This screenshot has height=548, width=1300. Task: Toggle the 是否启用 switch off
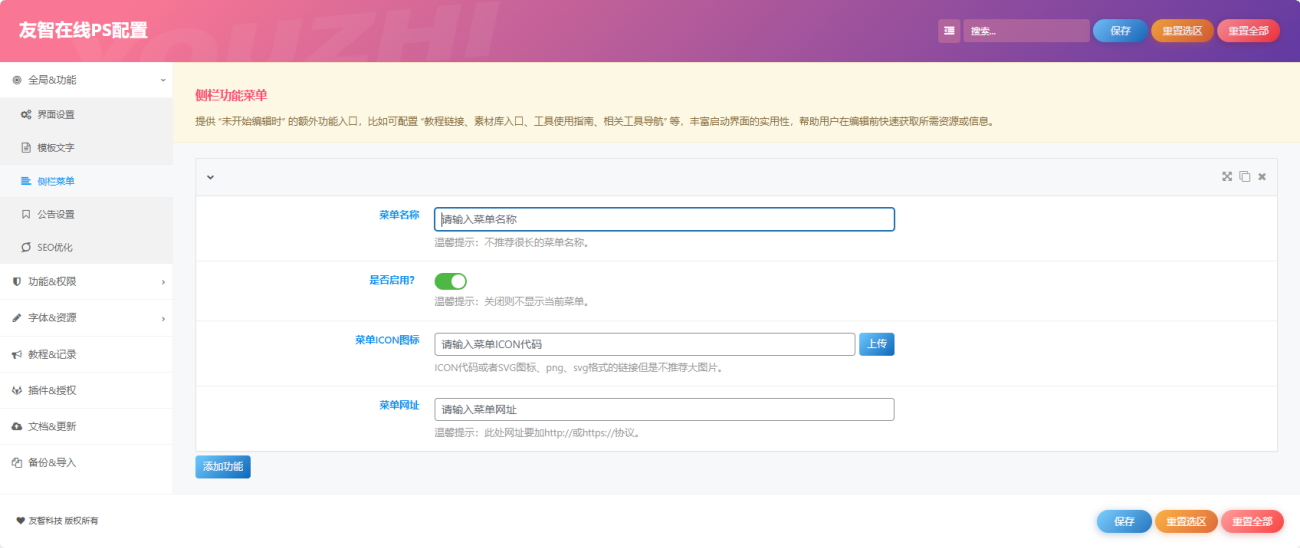(x=450, y=281)
